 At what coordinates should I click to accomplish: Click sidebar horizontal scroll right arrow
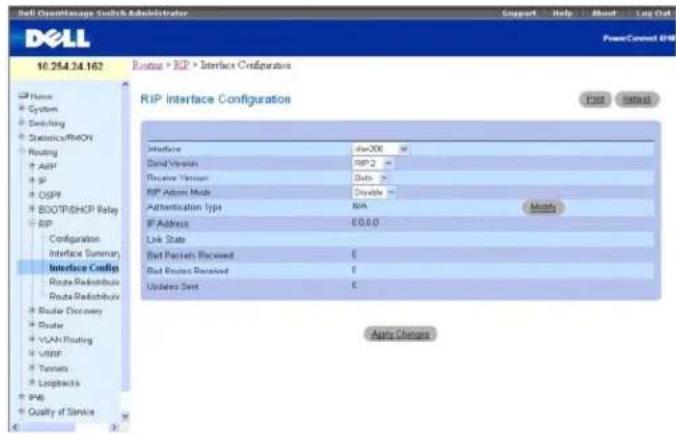114,427
